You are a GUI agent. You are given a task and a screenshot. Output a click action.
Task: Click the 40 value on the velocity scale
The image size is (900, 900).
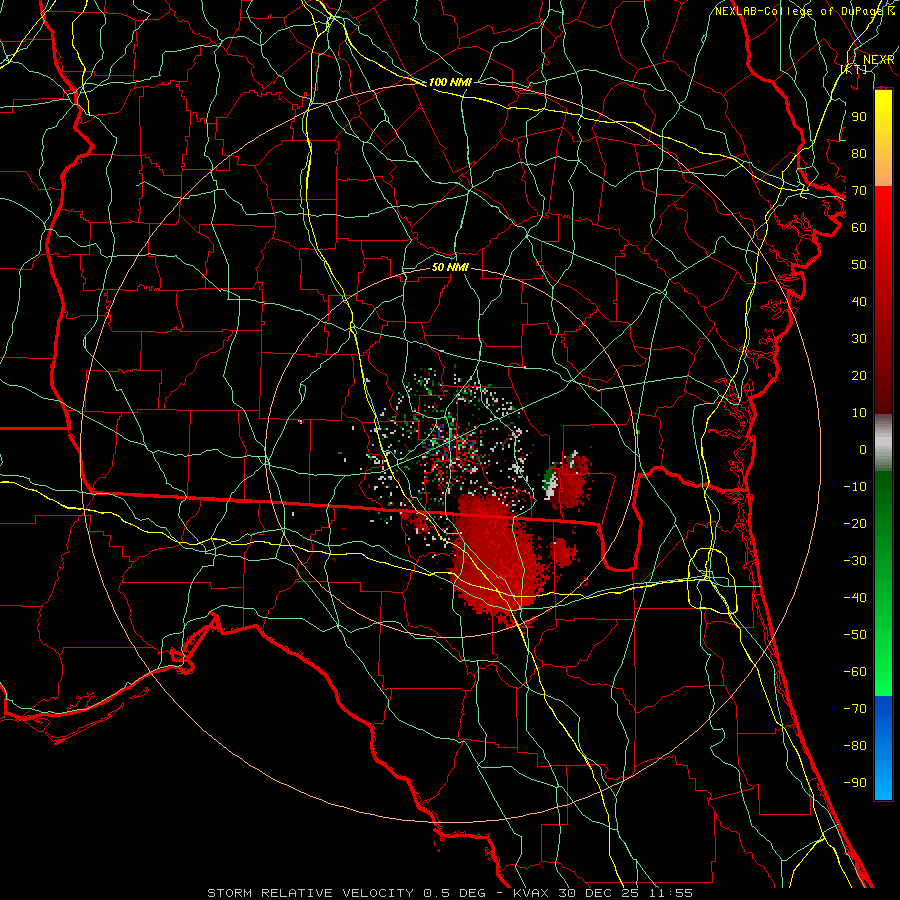[859, 302]
